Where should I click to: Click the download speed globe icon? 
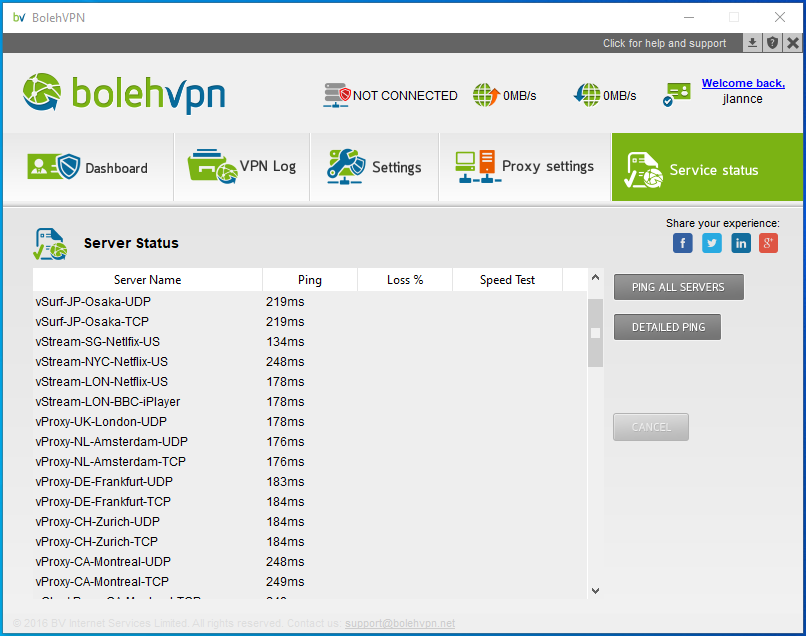pos(587,95)
